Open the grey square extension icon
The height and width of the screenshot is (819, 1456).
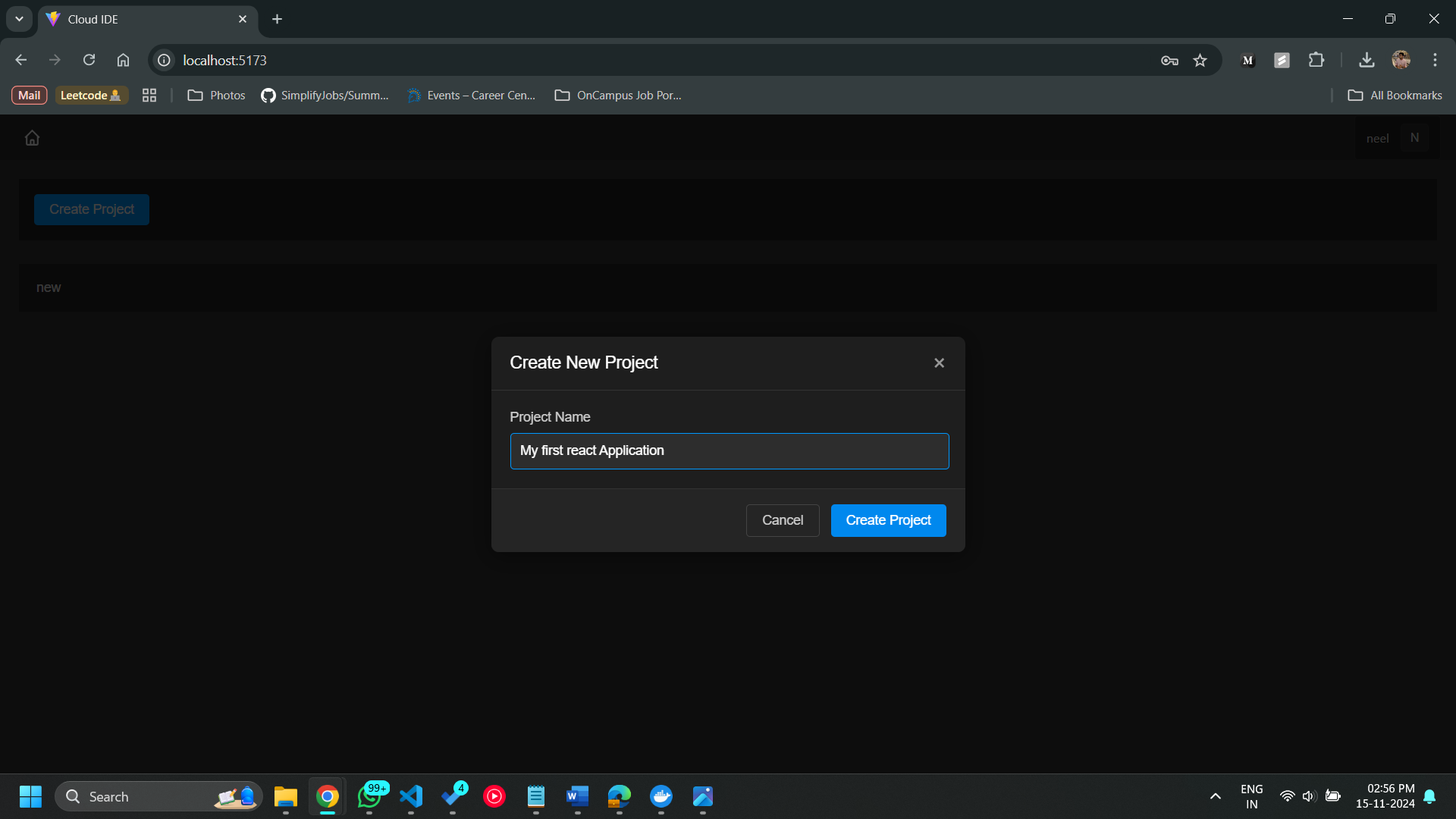pos(1282,60)
